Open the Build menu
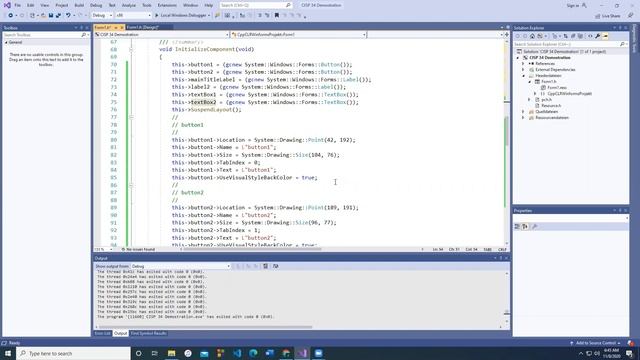The height and width of the screenshot is (360, 640). [x=79, y=5]
